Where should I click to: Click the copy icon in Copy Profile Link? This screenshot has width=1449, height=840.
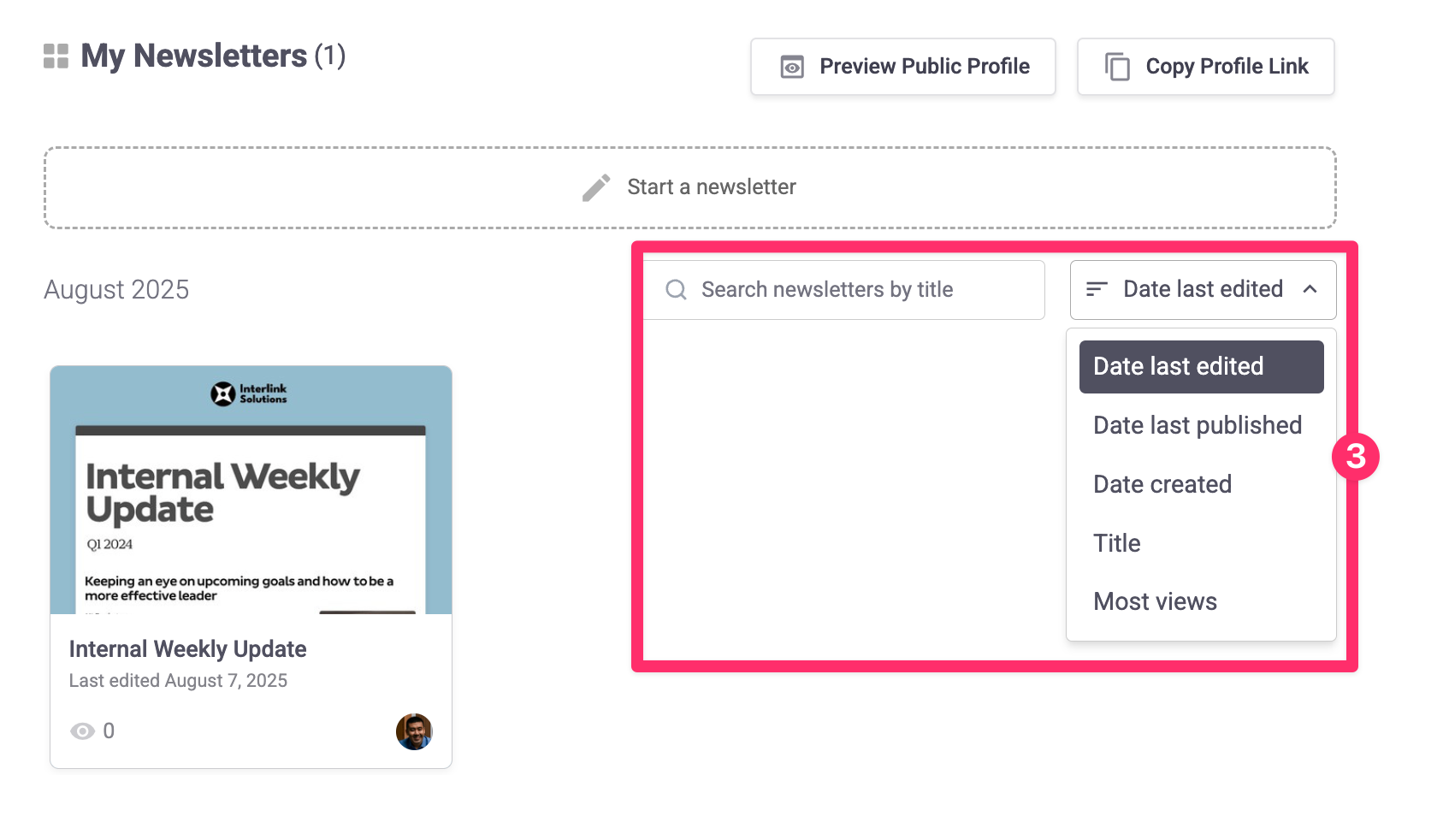[1117, 67]
